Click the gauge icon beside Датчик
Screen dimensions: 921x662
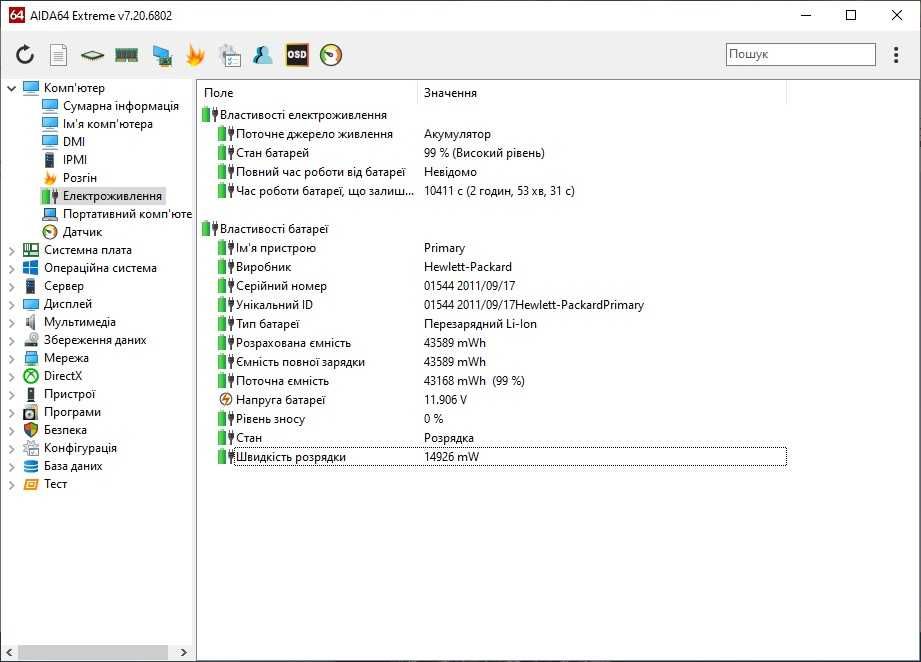pyautogui.click(x=51, y=232)
